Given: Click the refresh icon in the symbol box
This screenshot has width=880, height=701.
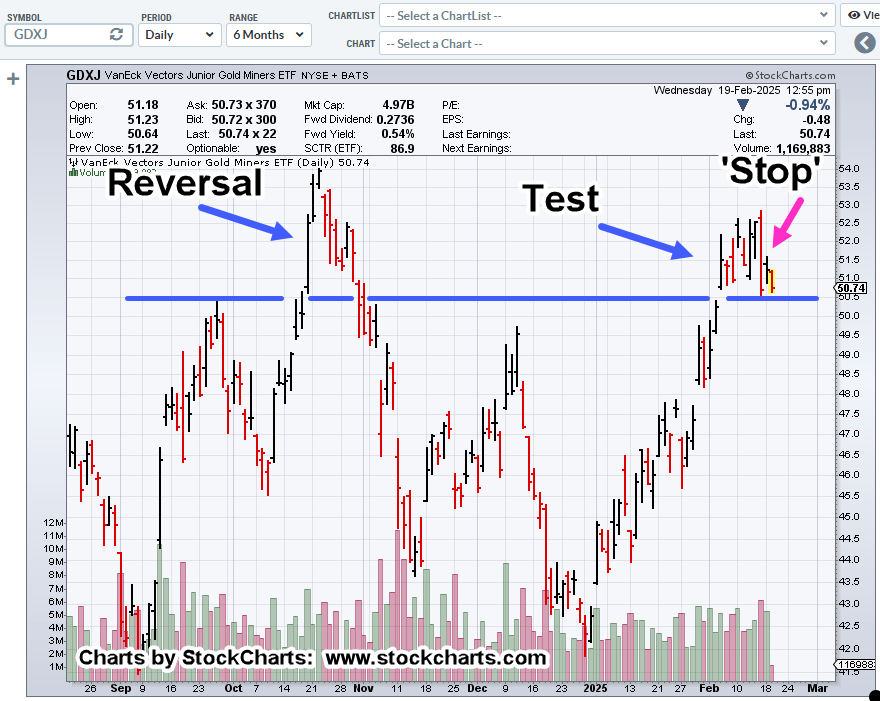Looking at the screenshot, I should pos(116,34).
